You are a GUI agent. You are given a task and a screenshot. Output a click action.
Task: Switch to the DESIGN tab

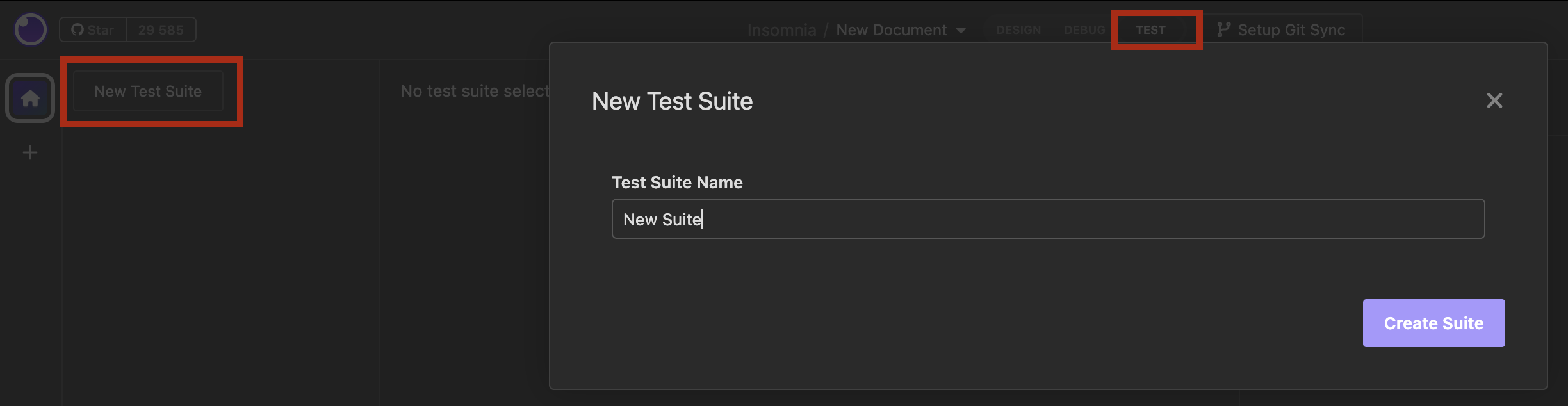pyautogui.click(x=1018, y=30)
